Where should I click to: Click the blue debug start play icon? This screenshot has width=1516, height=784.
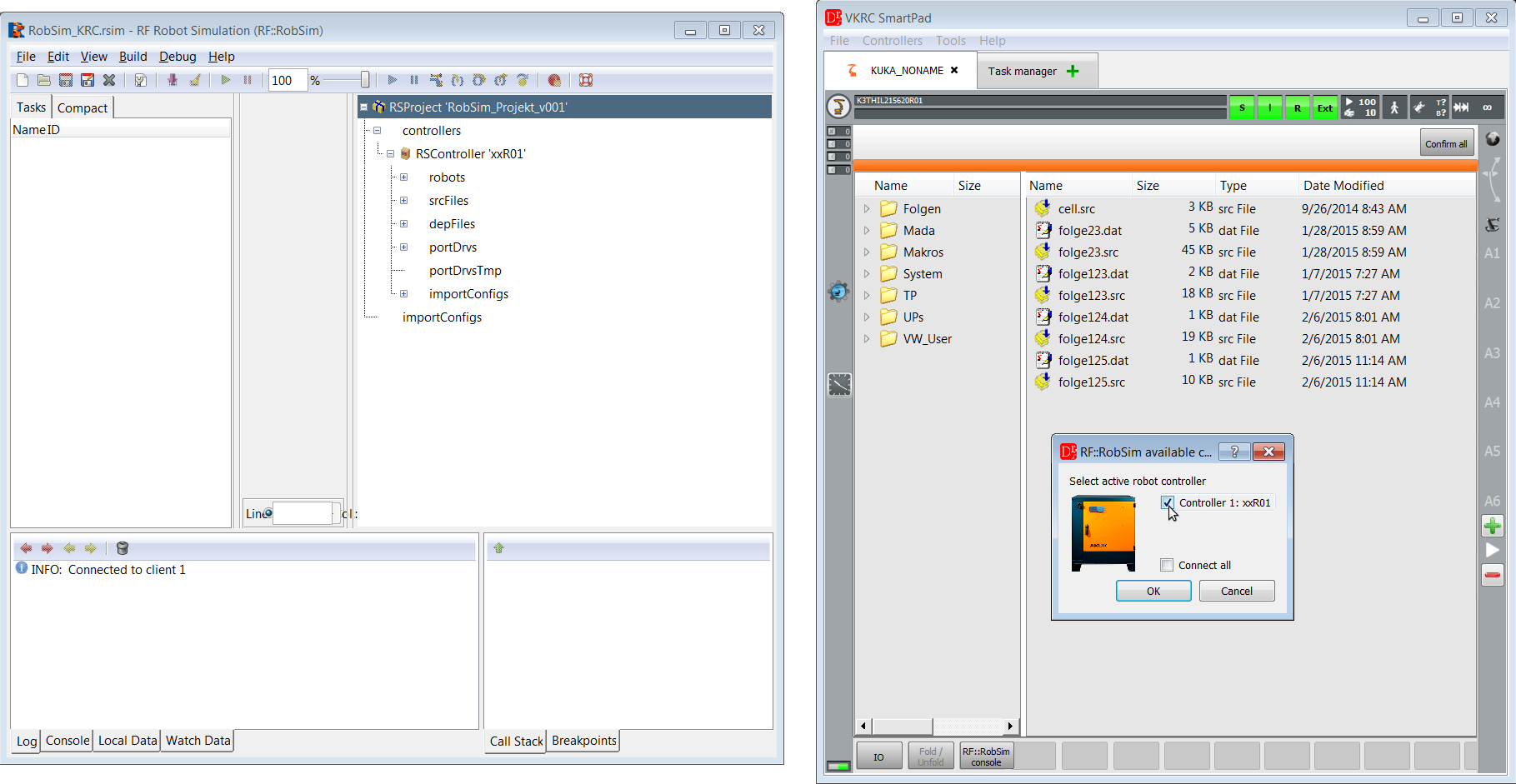point(393,80)
